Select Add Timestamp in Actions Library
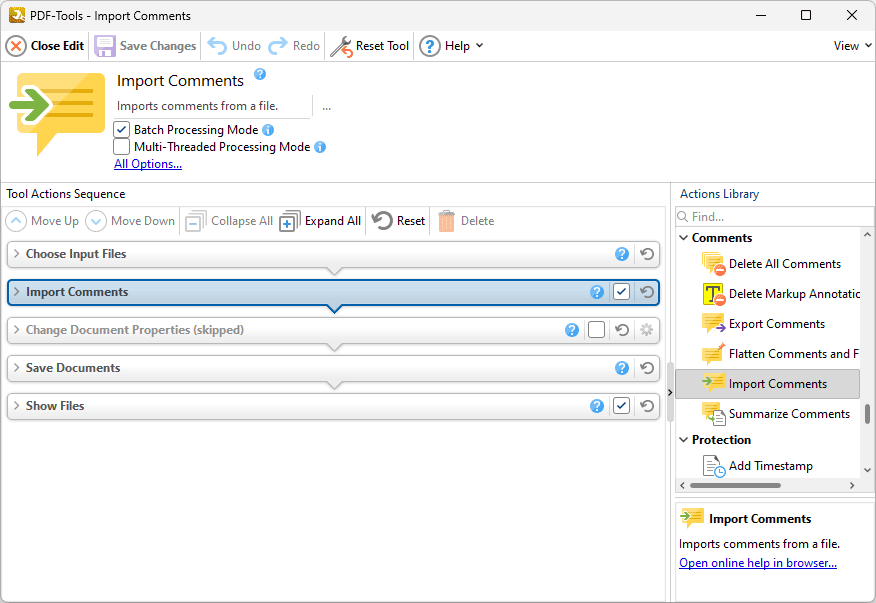This screenshot has width=876, height=603. click(758, 466)
